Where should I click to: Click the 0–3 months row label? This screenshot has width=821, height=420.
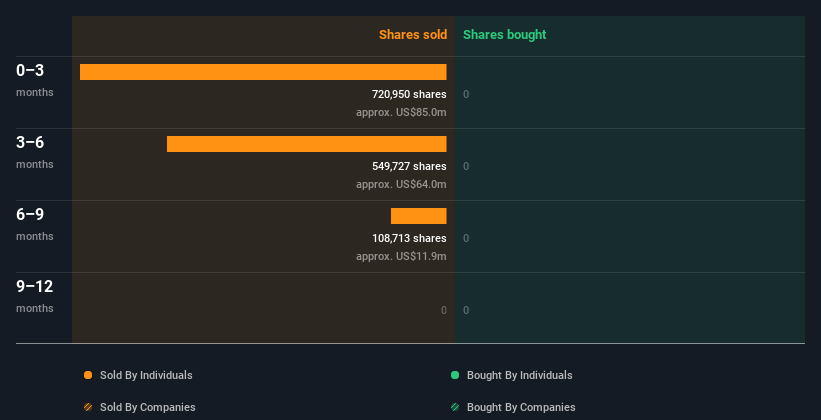[35, 80]
